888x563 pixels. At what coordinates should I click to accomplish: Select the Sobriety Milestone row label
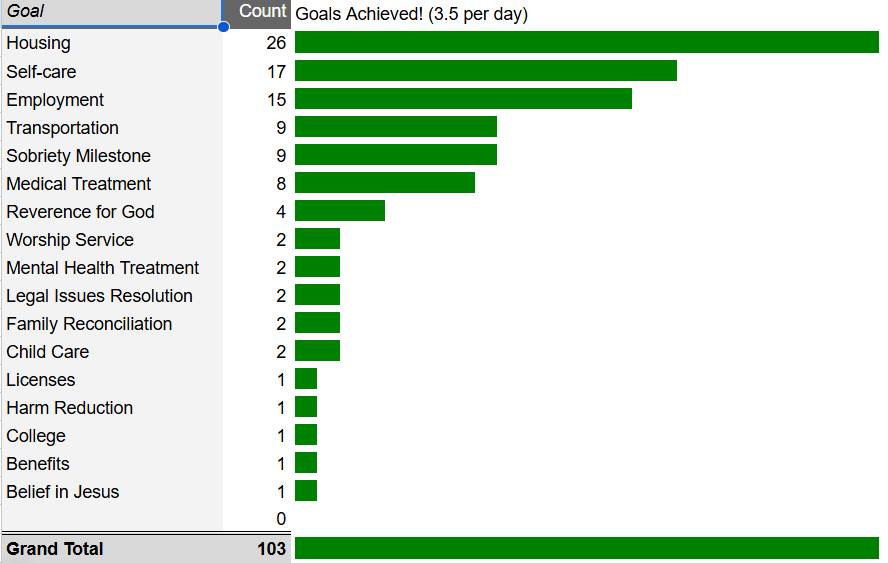pyautogui.click(x=78, y=156)
